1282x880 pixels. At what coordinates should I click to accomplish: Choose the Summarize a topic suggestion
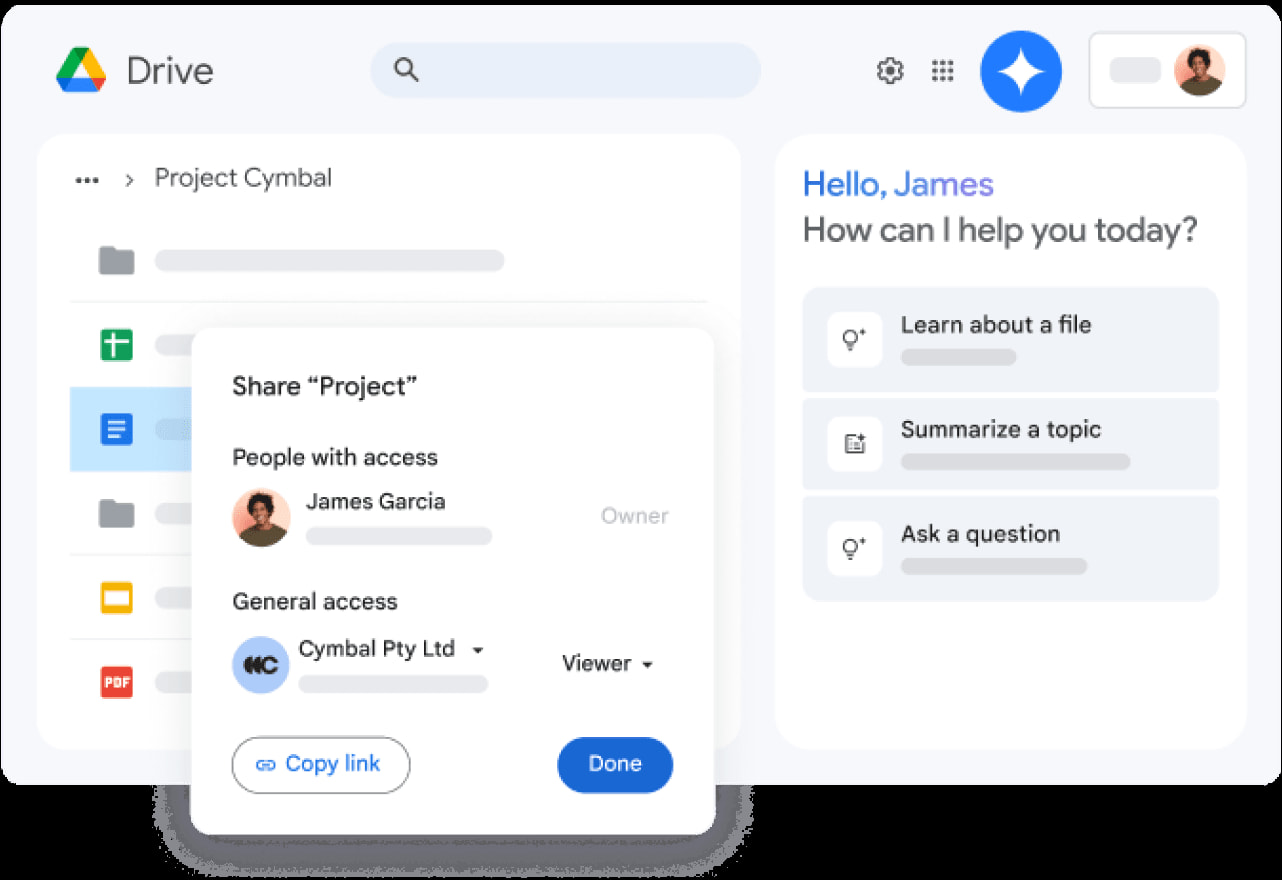click(x=1010, y=444)
